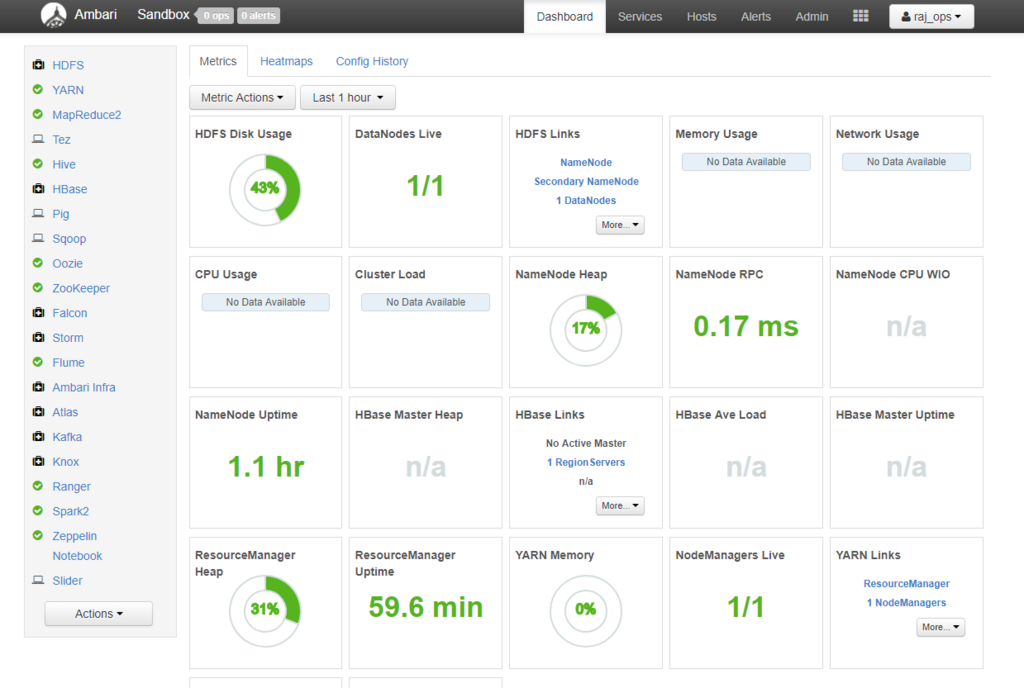Viewport: 1024px width, 688px height.
Task: Open the Secondary NameNode link
Action: click(x=586, y=181)
